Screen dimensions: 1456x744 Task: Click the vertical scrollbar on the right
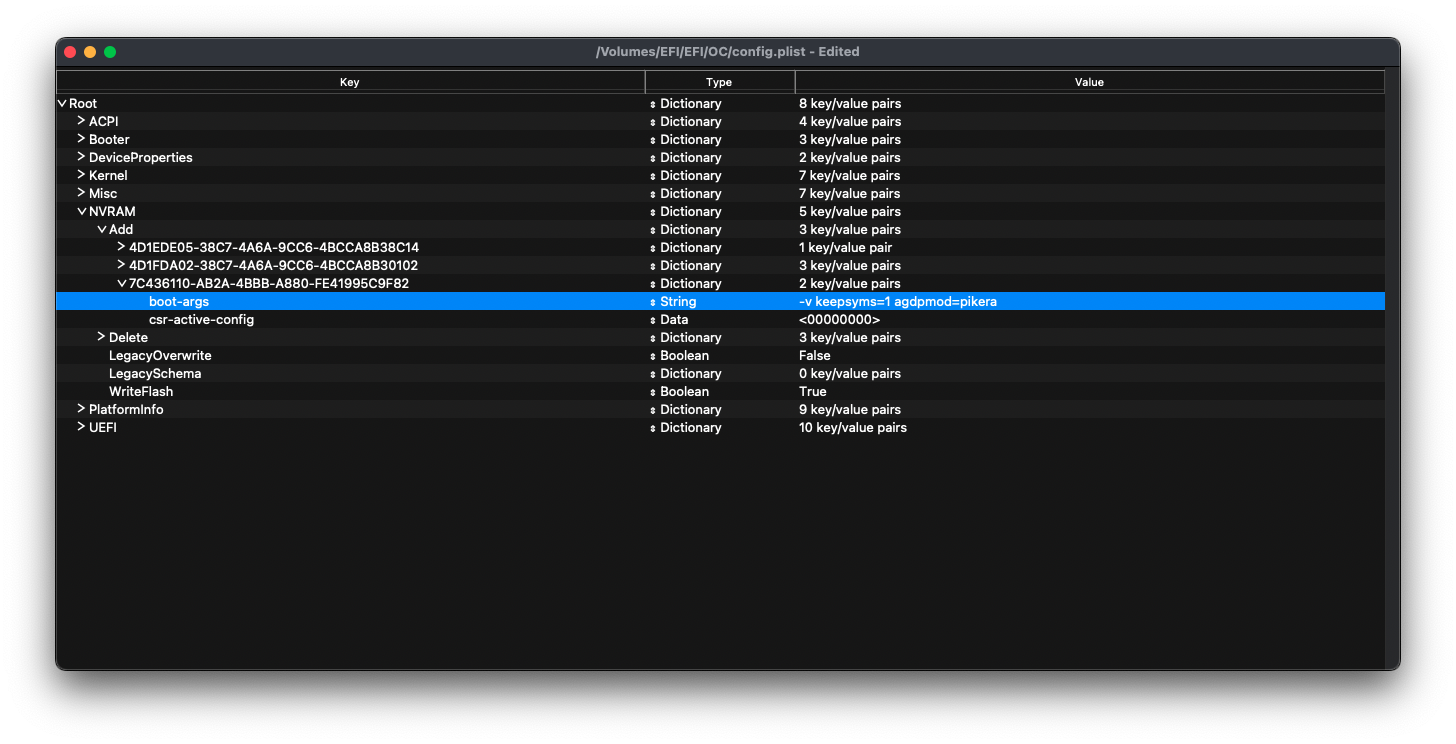tap(1391, 380)
